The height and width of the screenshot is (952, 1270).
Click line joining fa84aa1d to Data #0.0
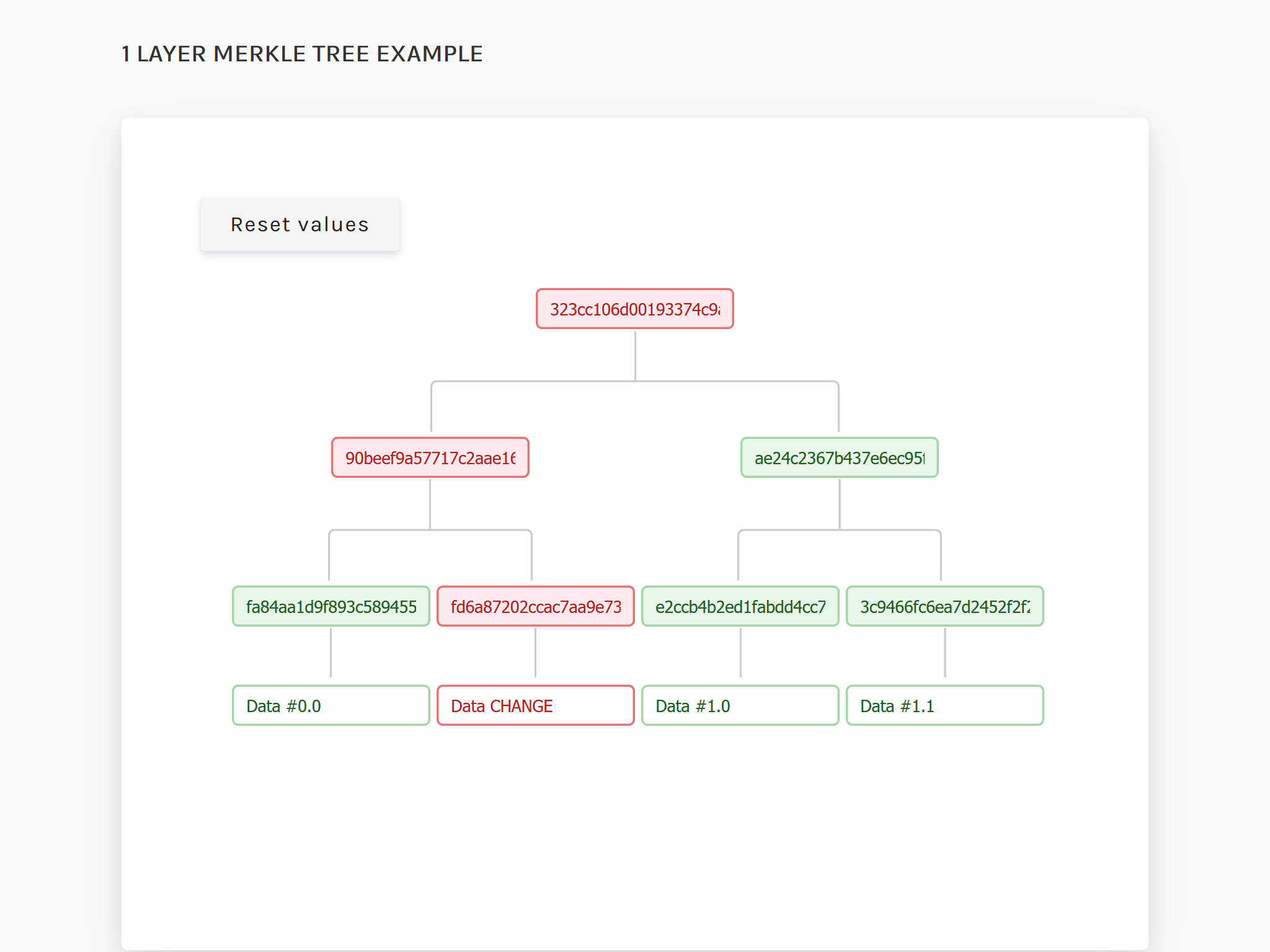pyautogui.click(x=331, y=653)
